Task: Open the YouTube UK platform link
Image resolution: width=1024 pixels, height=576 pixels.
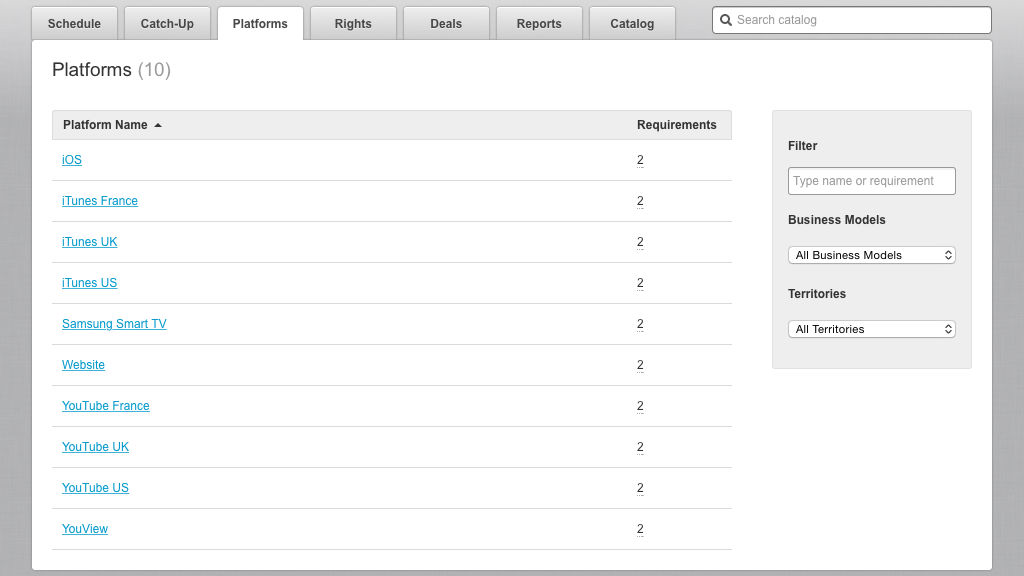Action: pyautogui.click(x=95, y=447)
